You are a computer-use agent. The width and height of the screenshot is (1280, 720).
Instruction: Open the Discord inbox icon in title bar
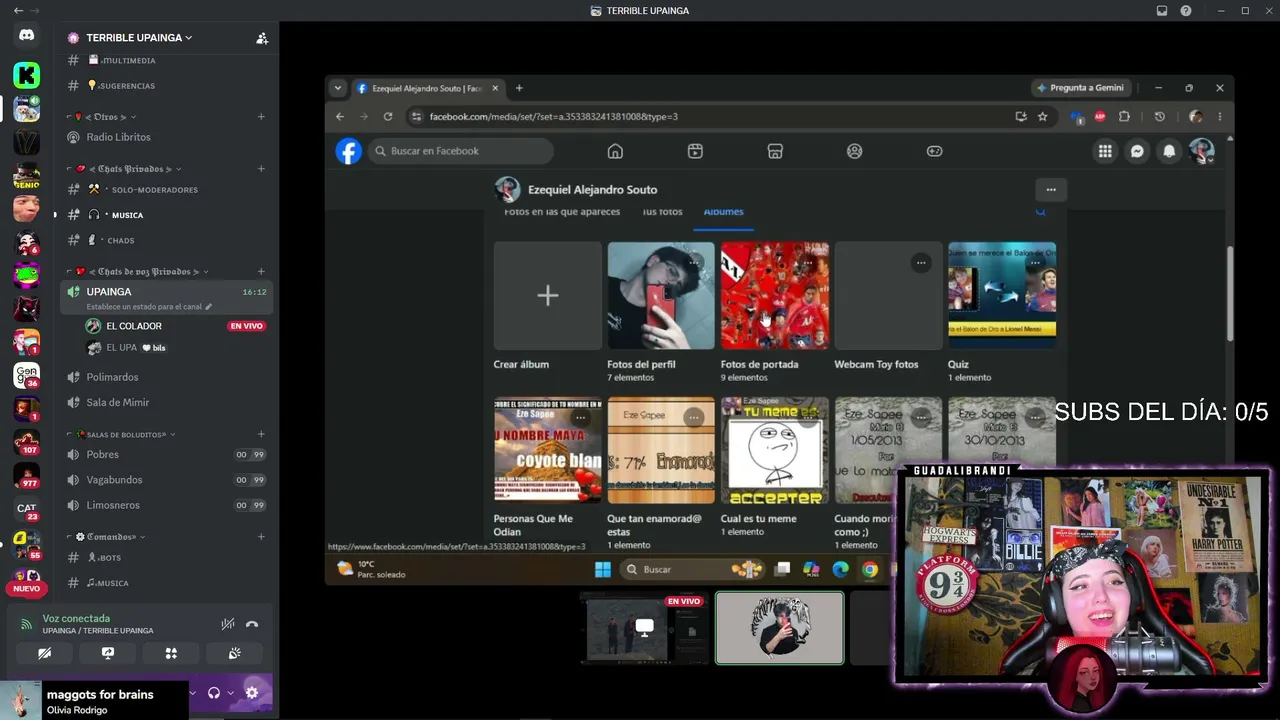point(1162,11)
